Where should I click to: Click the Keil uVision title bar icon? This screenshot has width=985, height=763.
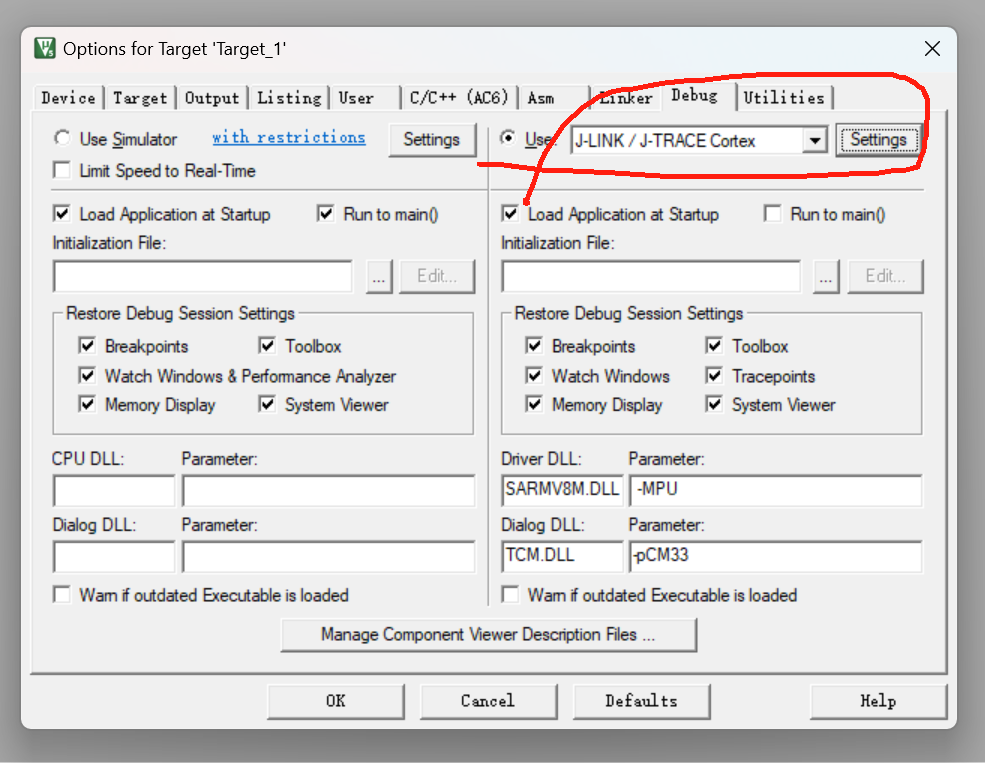pyautogui.click(x=45, y=48)
